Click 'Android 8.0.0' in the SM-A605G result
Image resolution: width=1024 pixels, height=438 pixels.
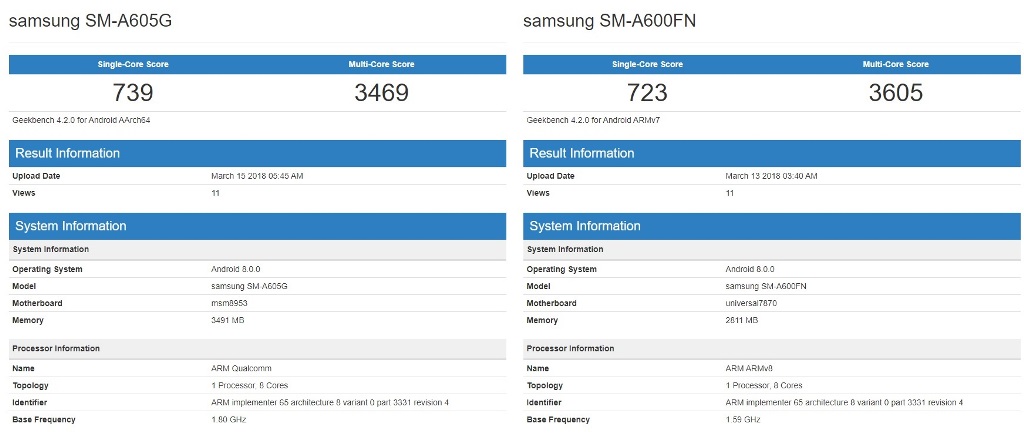click(x=236, y=270)
